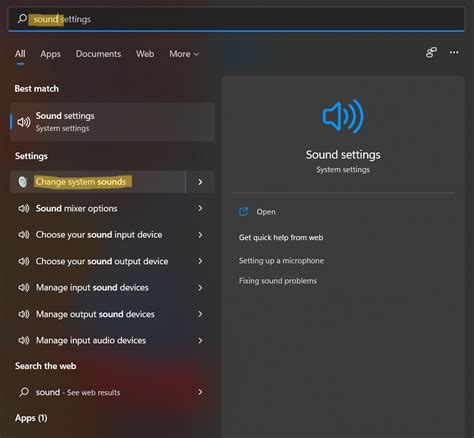
Task: Open Setting up a microphone help link
Action: point(281,261)
